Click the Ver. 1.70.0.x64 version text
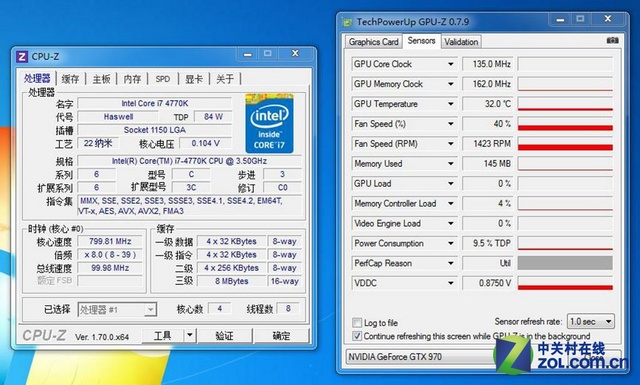This screenshot has height=385, width=640. point(102,337)
